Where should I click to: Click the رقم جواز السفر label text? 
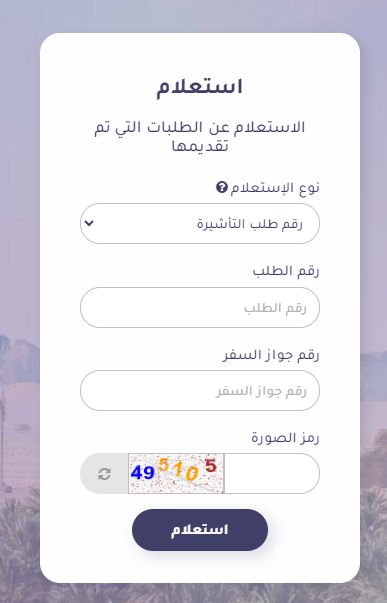[x=271, y=355]
